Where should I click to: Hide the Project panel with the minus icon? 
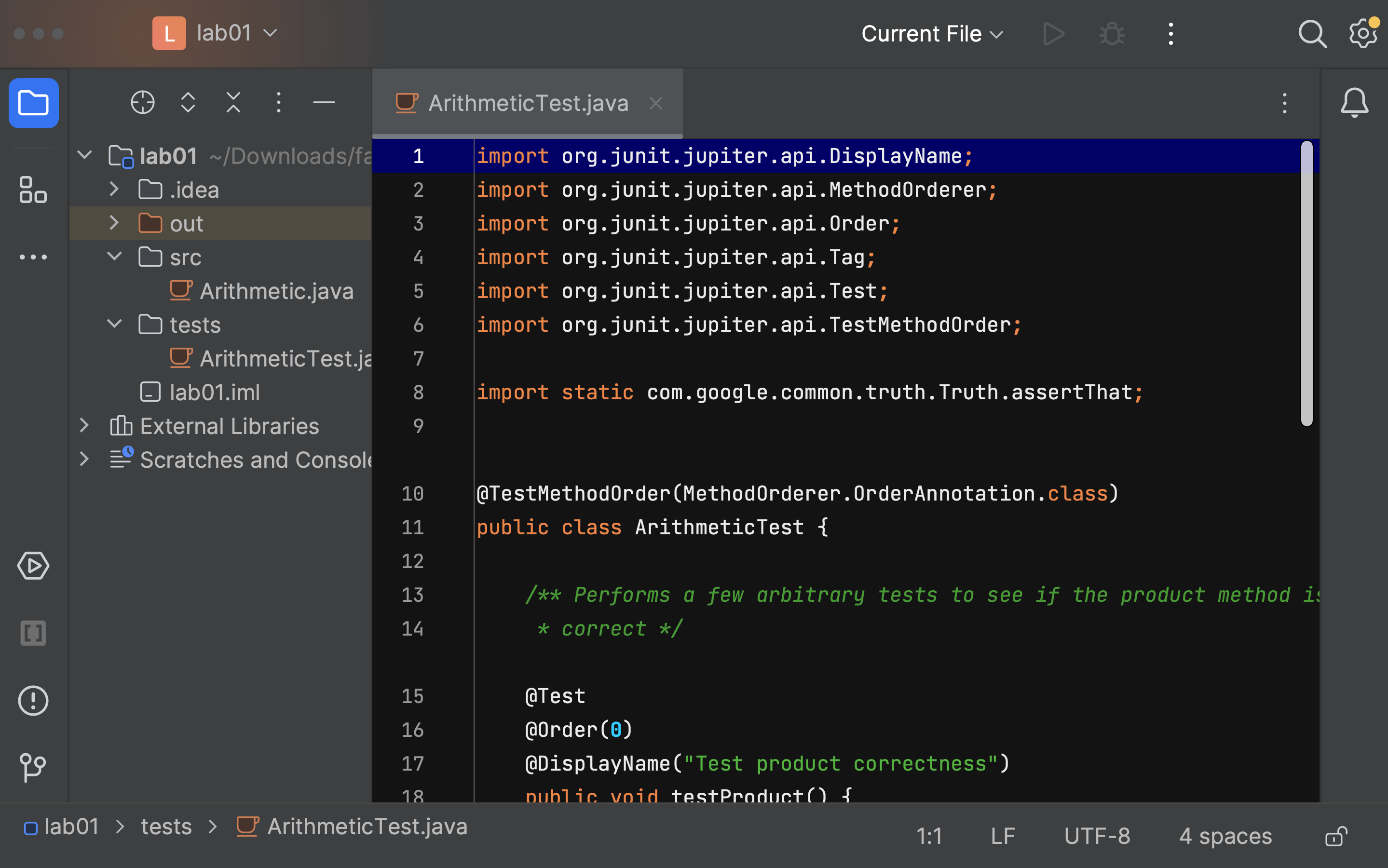pos(324,102)
